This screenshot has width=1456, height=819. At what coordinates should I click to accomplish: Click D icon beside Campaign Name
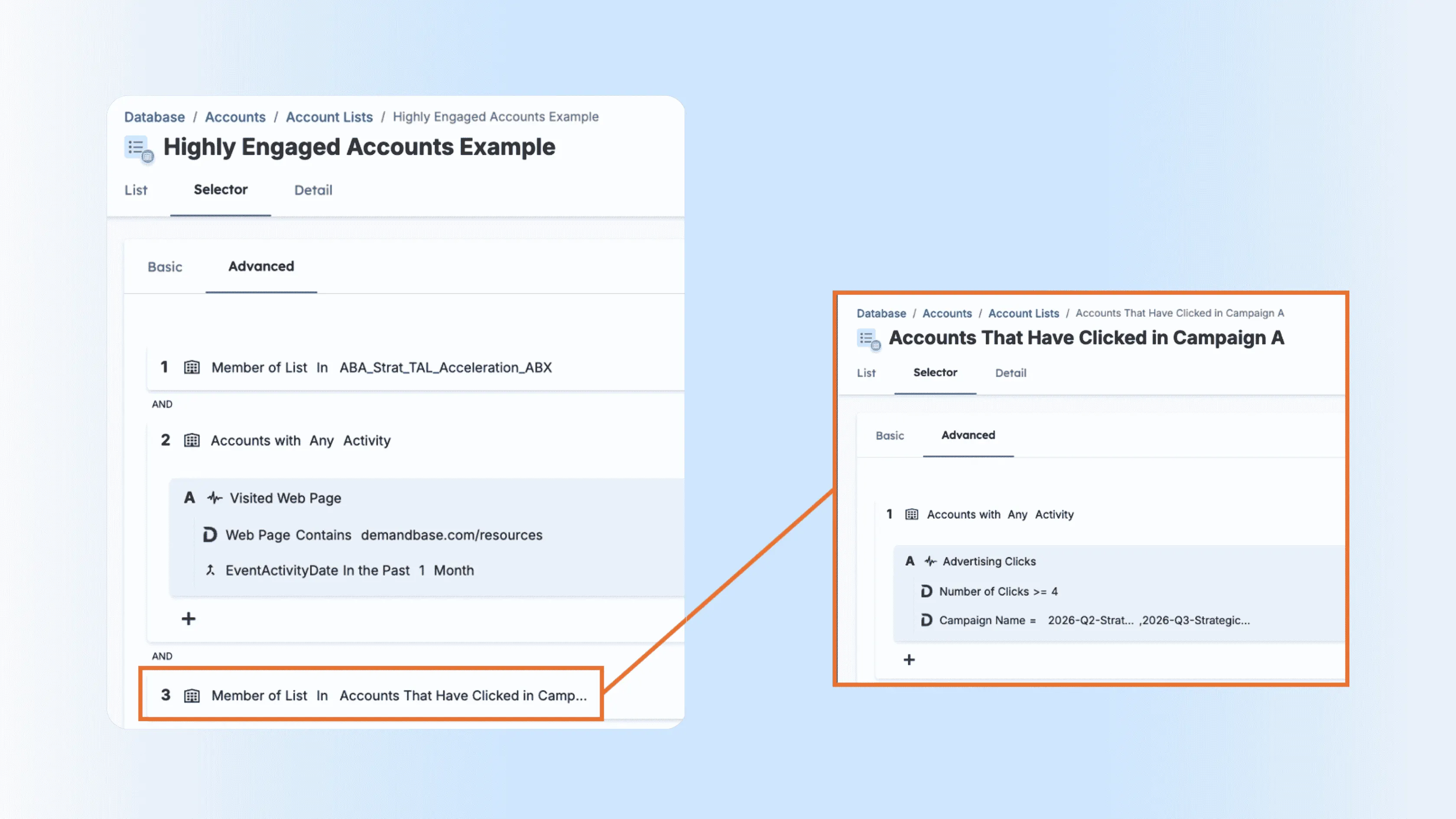926,620
